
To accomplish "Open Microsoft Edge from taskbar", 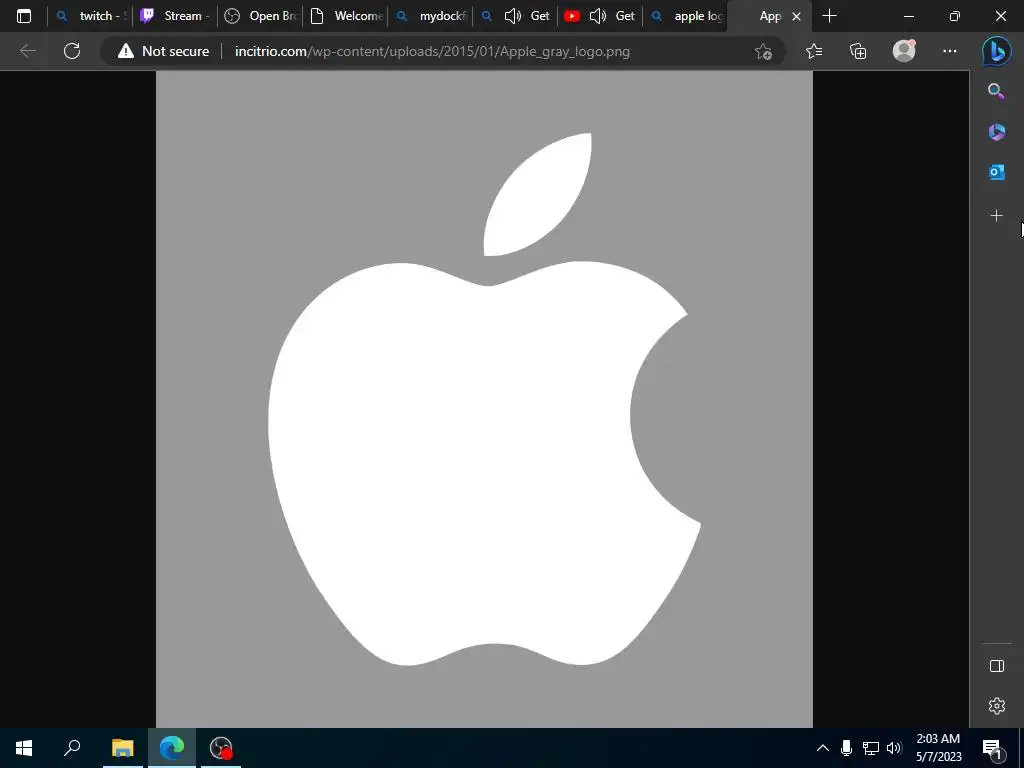I will 172,748.
